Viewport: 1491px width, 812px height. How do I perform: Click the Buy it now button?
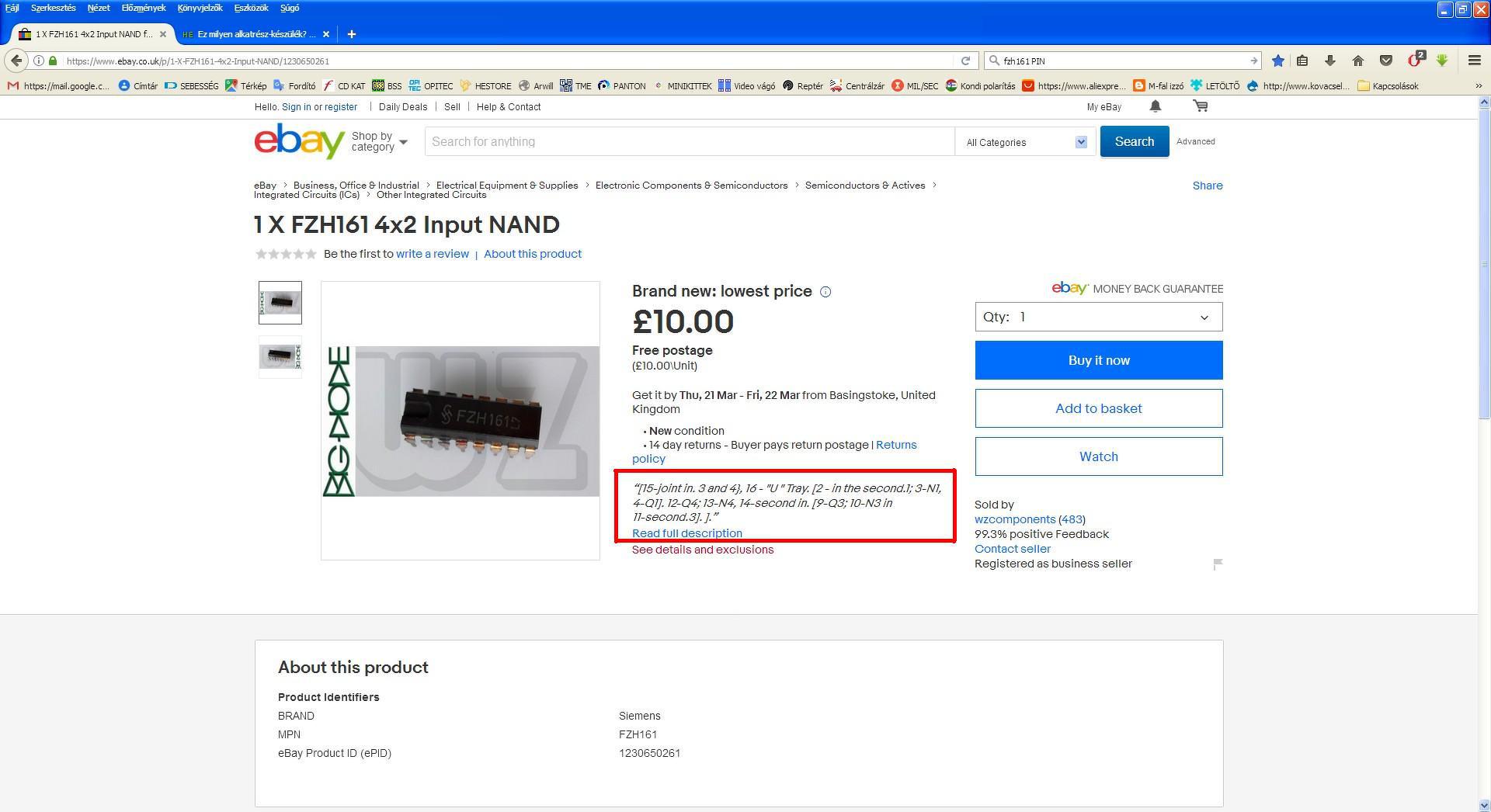[1099, 360]
